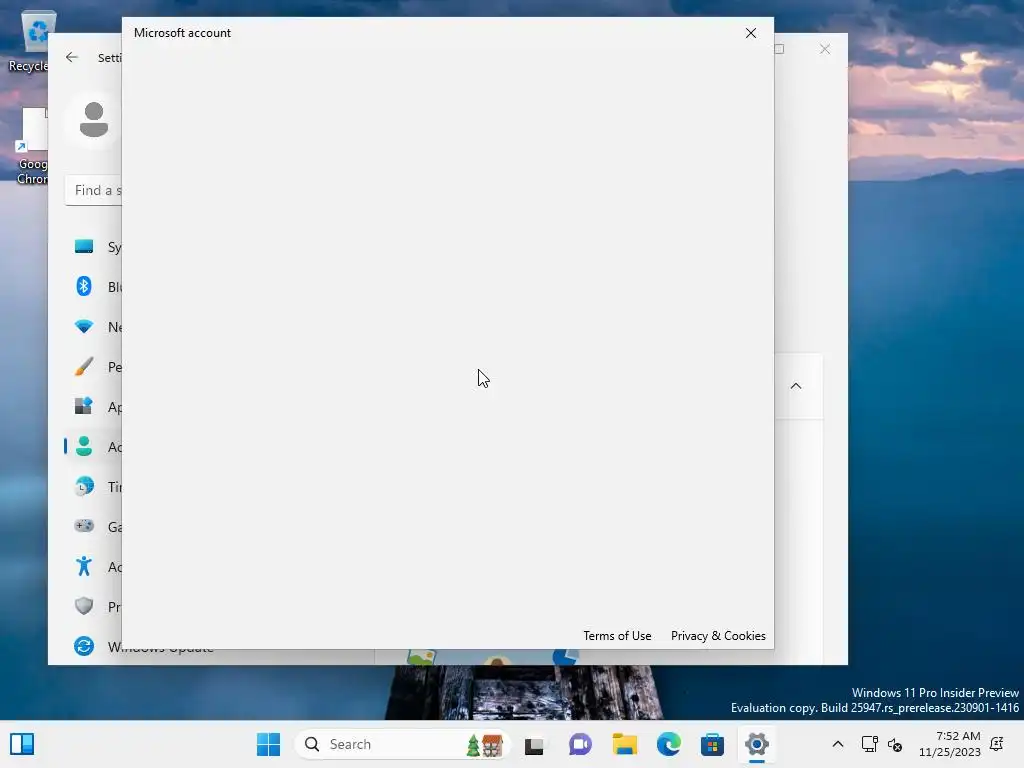
Task: Go back in the Settings window
Action: [x=72, y=57]
